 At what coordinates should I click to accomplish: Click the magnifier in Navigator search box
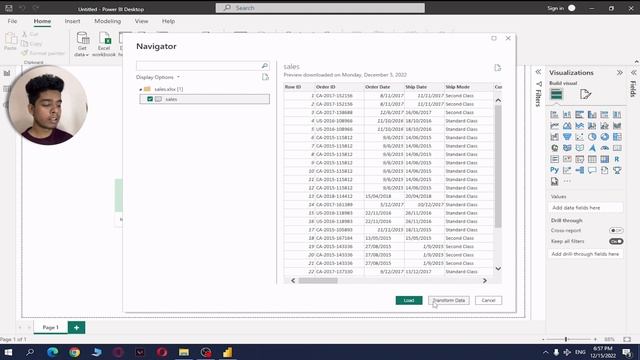pyautogui.click(x=264, y=66)
